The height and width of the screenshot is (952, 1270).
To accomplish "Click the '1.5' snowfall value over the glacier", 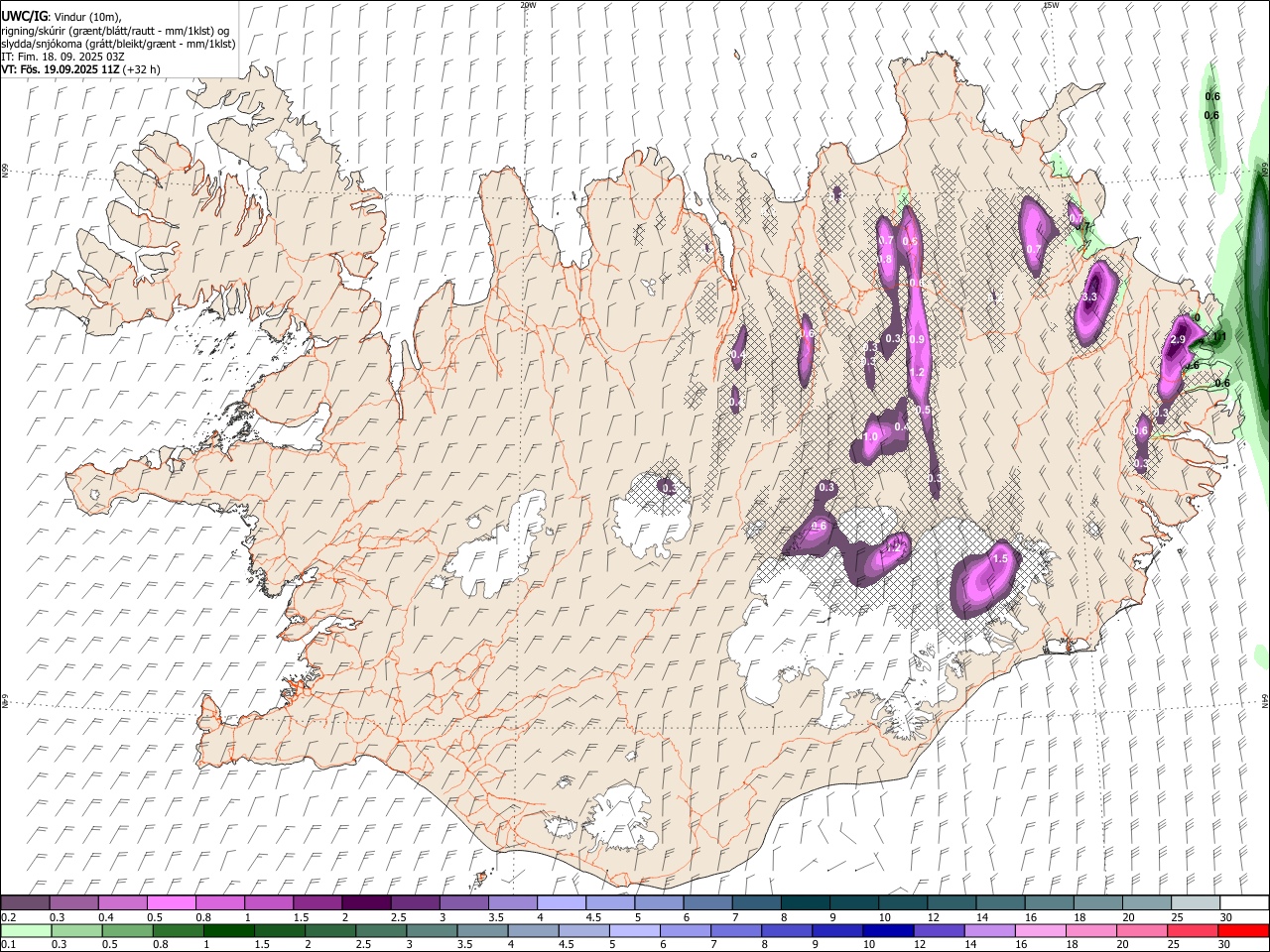I will click(x=1000, y=559).
